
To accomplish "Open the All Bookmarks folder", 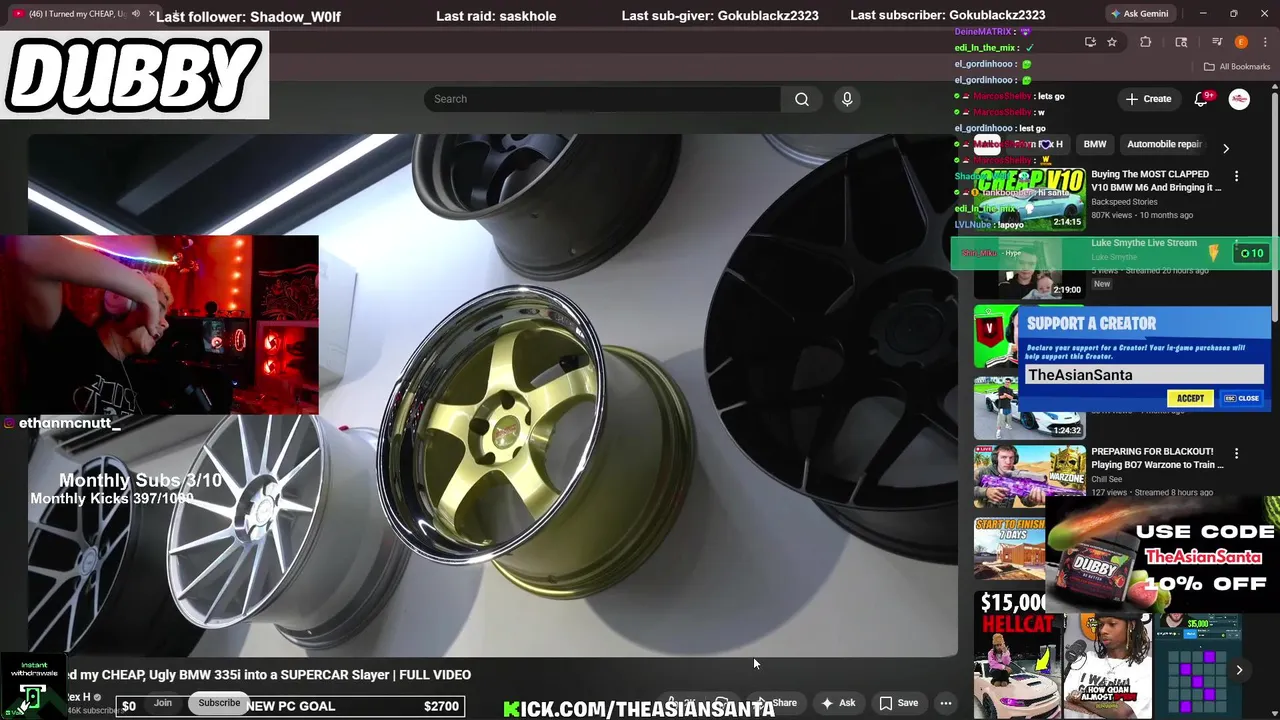I will click(1237, 67).
